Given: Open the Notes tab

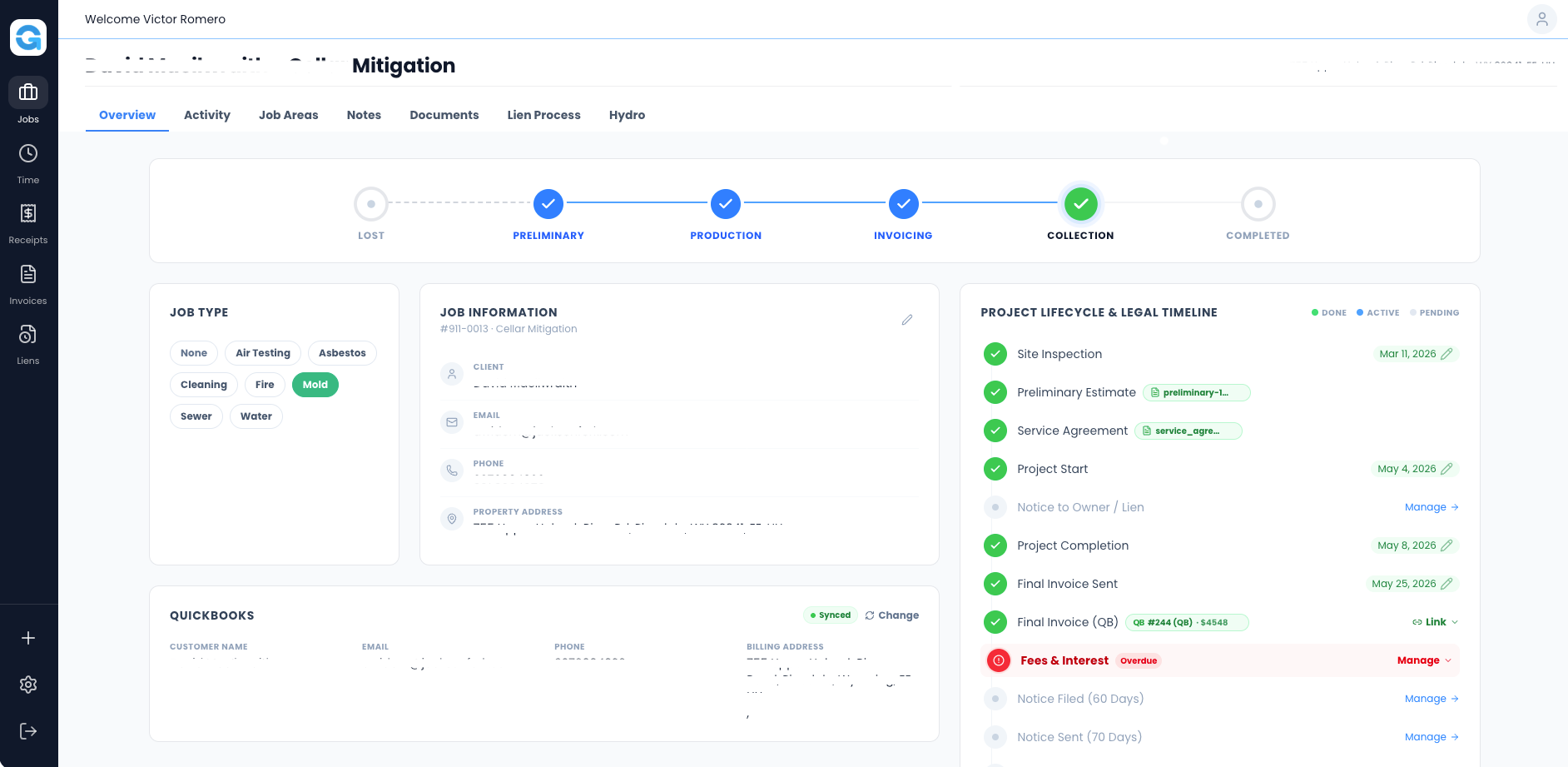Looking at the screenshot, I should pyautogui.click(x=364, y=115).
